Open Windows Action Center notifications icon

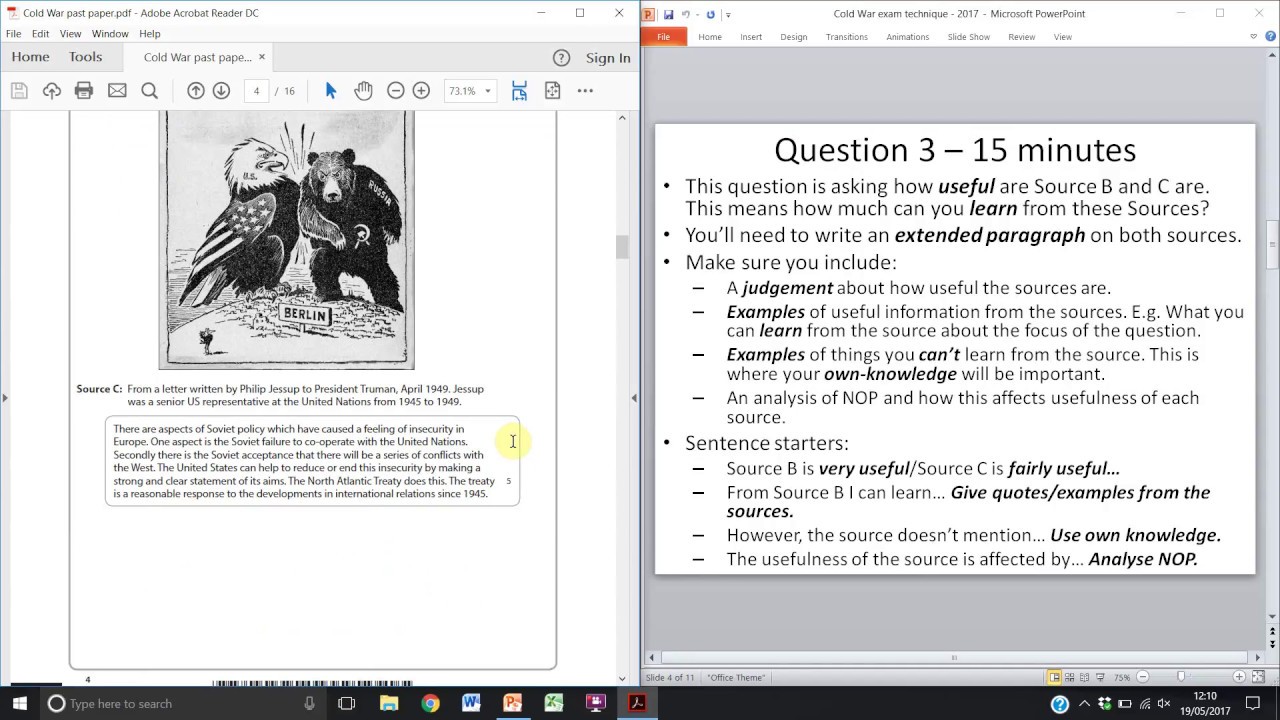(1253, 704)
